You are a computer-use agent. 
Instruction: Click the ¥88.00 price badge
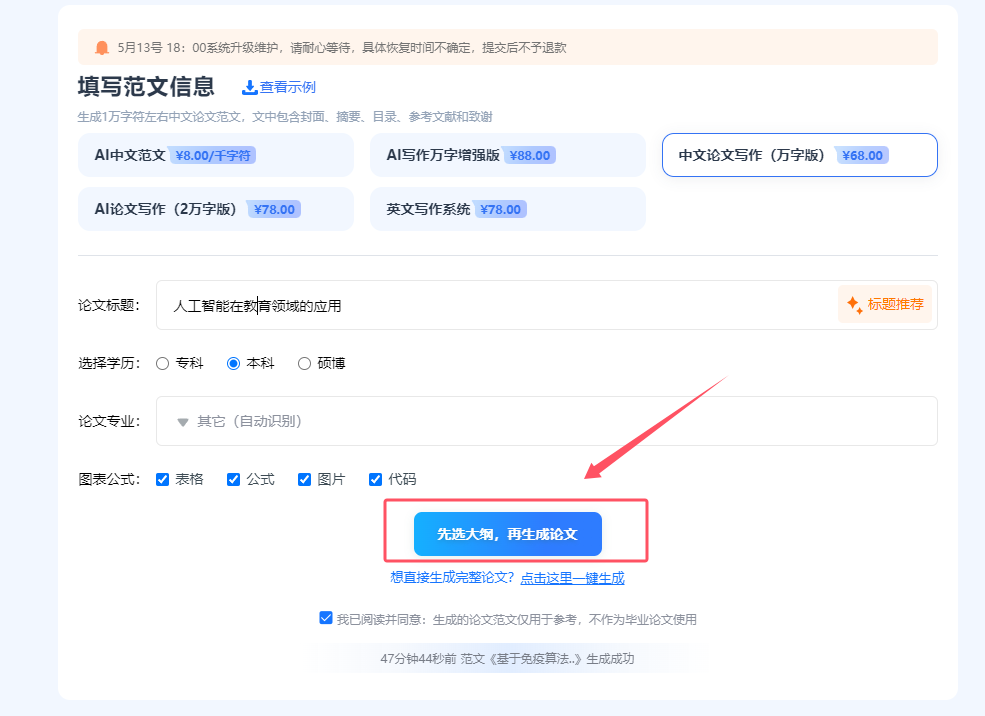(530, 155)
